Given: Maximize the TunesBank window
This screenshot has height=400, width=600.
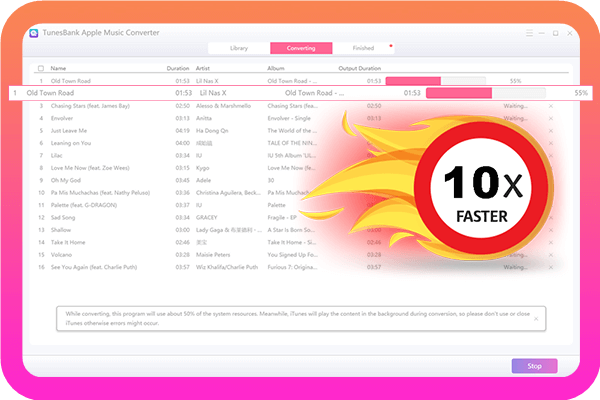Looking at the screenshot, I should click(556, 33).
